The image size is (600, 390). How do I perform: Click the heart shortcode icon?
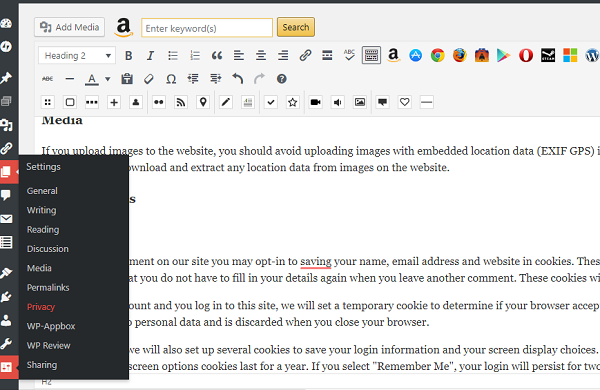pos(404,102)
